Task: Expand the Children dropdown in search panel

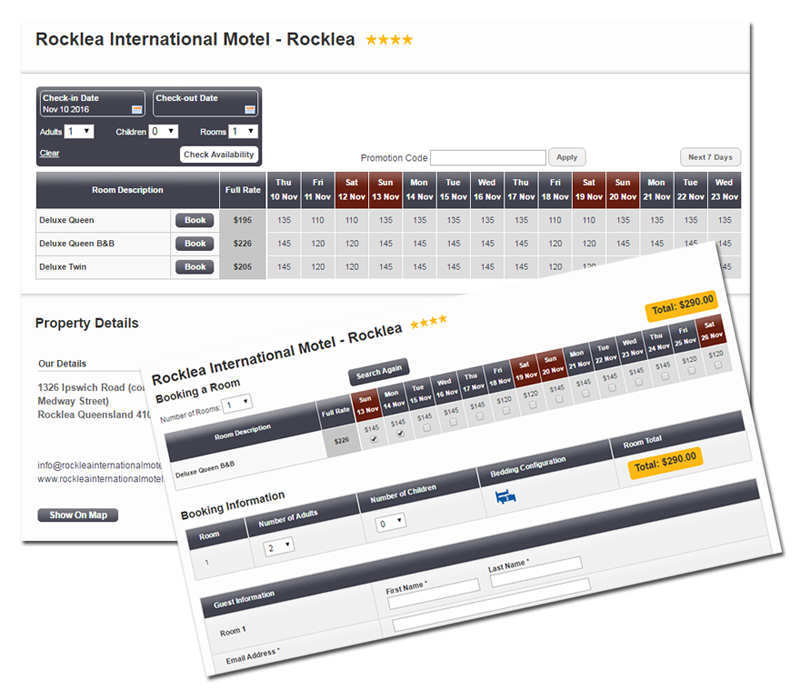Action: (x=163, y=132)
